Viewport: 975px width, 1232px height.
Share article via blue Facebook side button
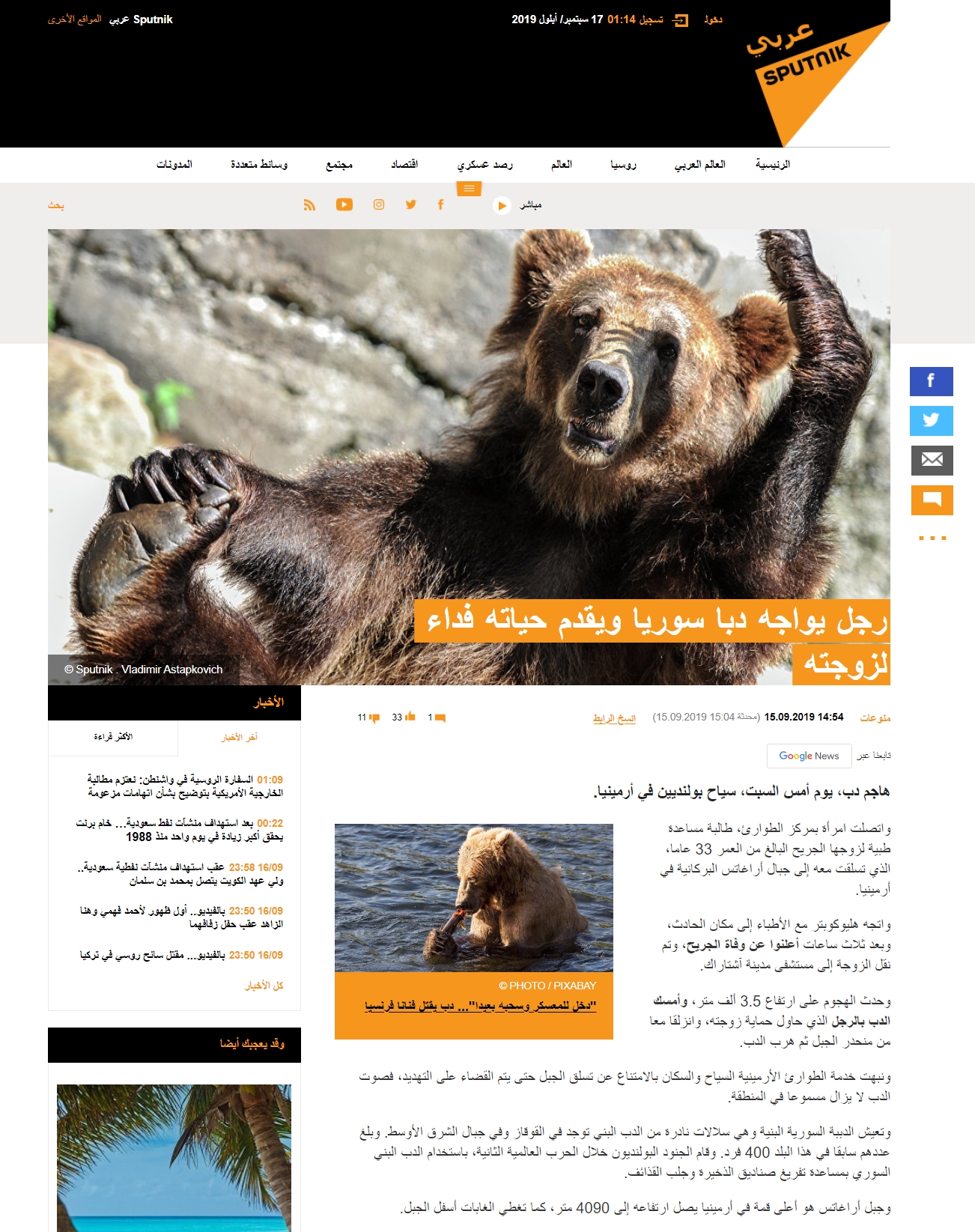(931, 381)
